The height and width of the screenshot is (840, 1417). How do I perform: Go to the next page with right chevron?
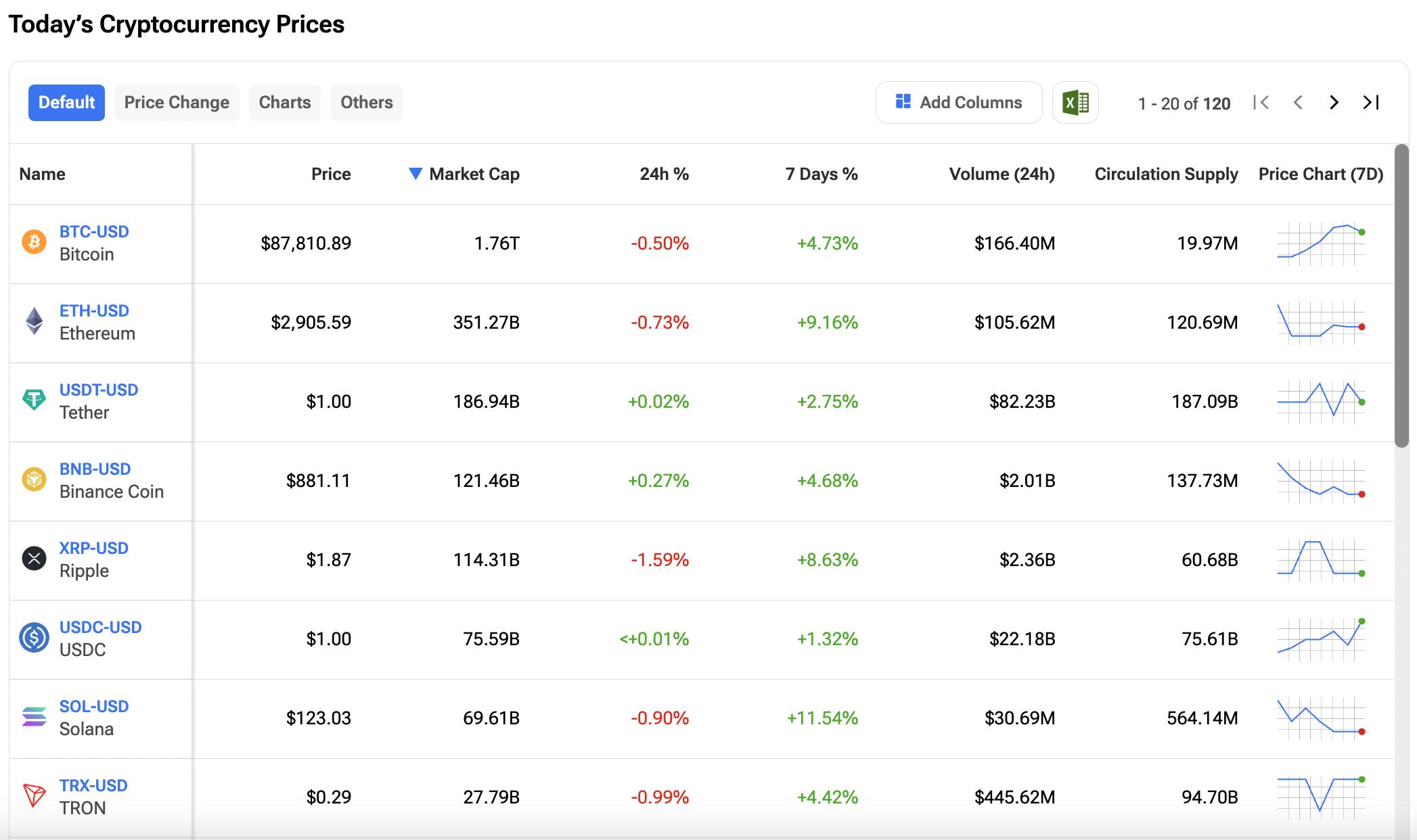[1333, 102]
